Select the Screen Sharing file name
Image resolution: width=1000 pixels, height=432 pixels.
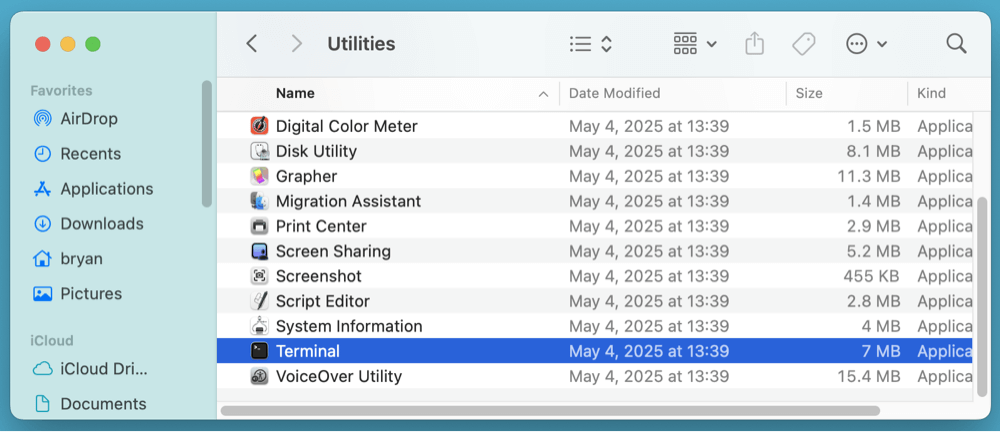click(x=333, y=251)
